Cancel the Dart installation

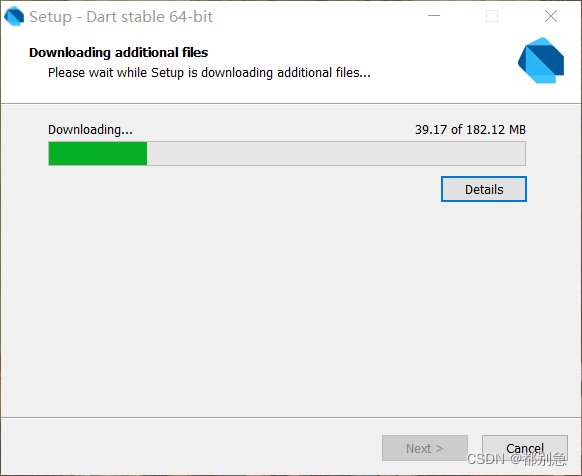coord(525,448)
